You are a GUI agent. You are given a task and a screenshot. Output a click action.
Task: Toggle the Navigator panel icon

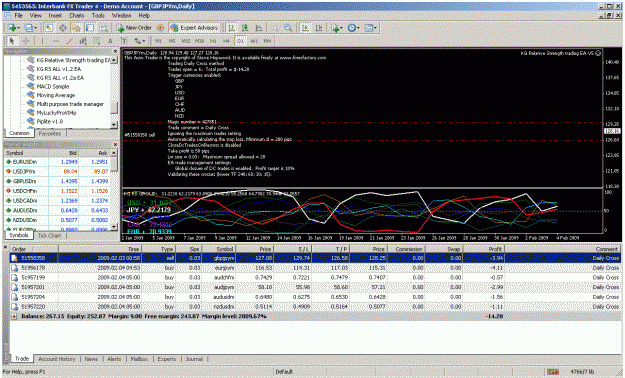(x=76, y=28)
